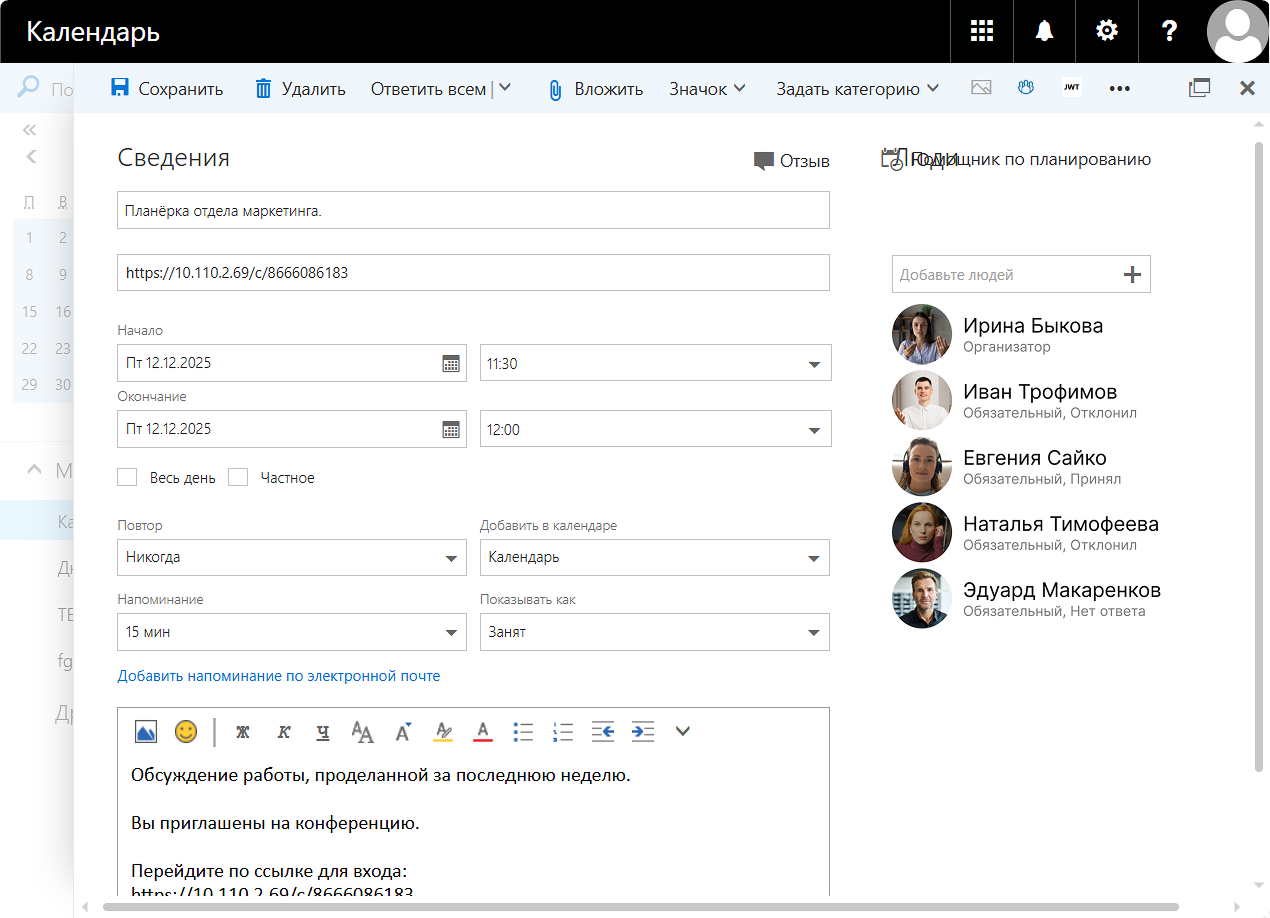Open notifications bell icon
Screen dimensions: 1270x918
pos(1044,31)
